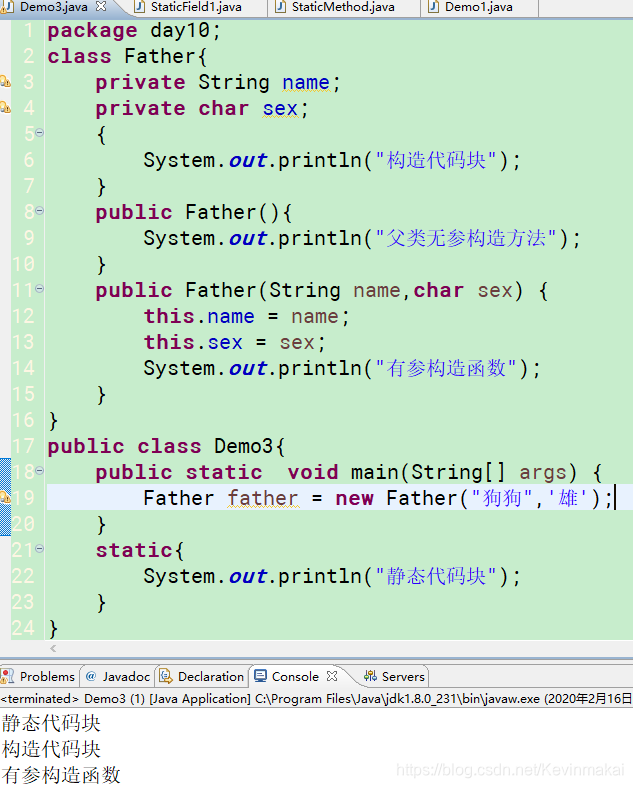Switch to the StaticField1.java editor tab
633x788 pixels.
[x=196, y=7]
